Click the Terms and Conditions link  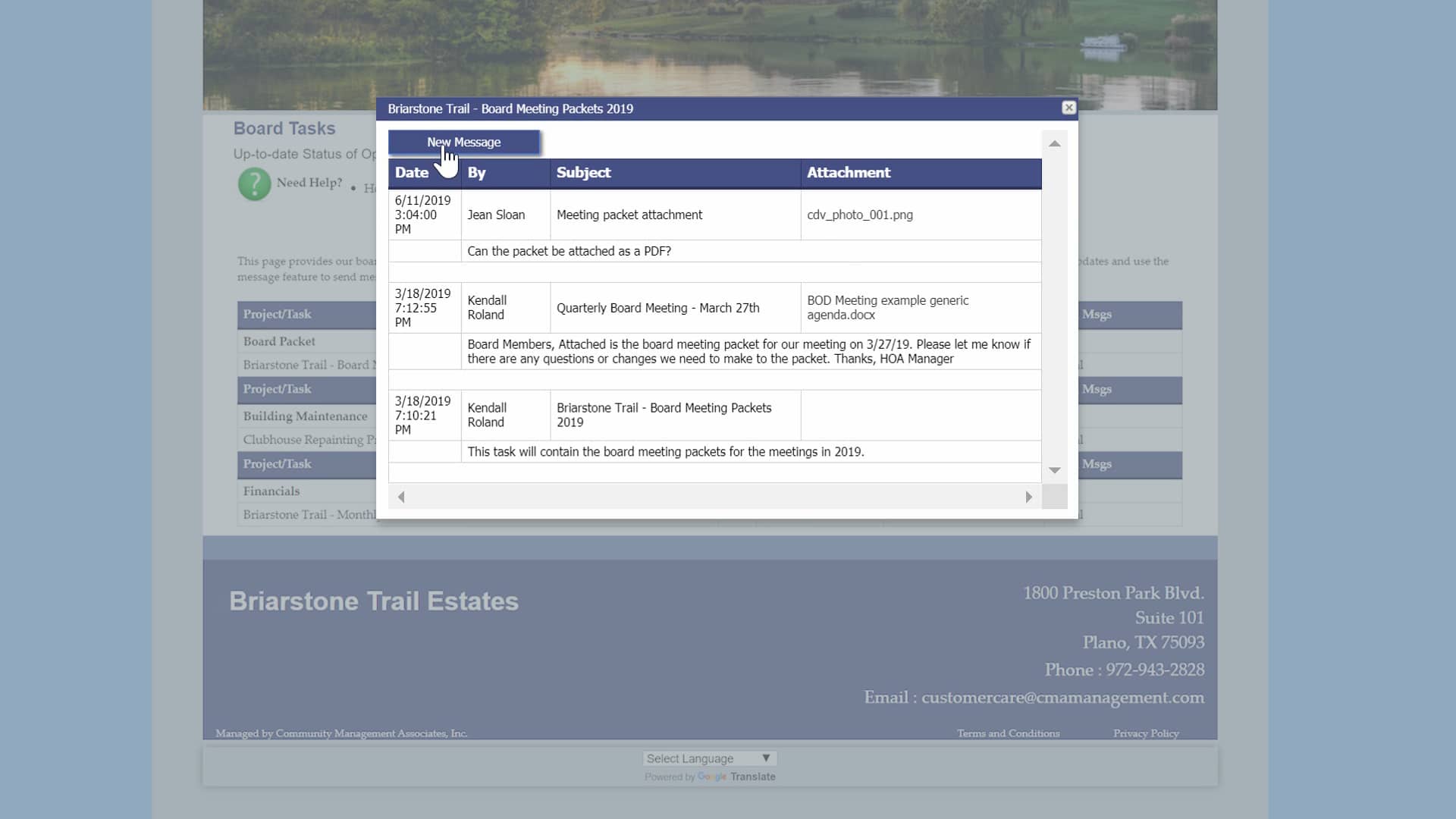1008,733
